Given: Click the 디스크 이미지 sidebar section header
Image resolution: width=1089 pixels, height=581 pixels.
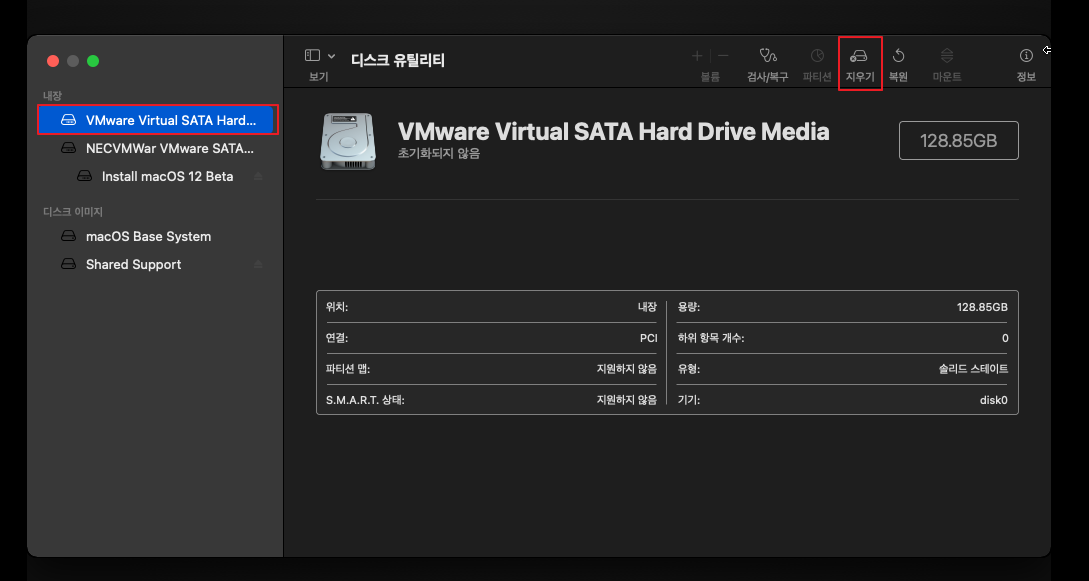Looking at the screenshot, I should (73, 212).
